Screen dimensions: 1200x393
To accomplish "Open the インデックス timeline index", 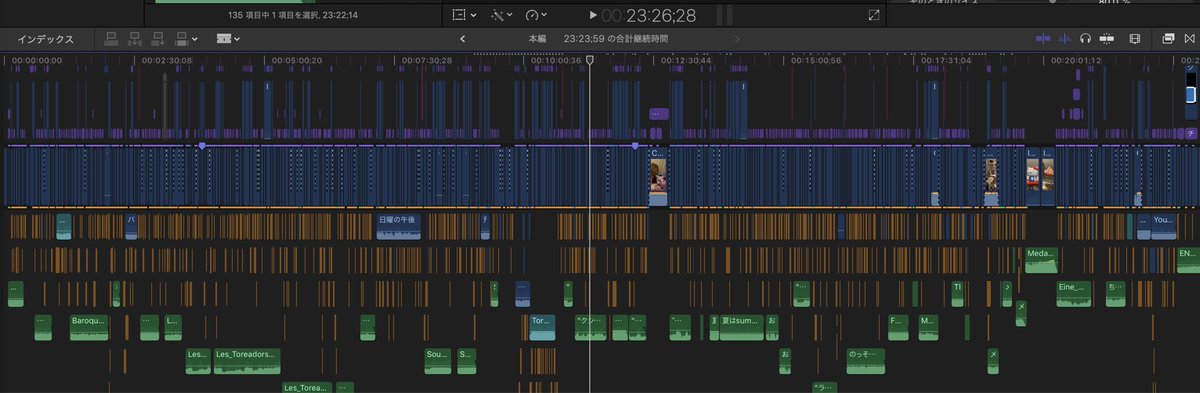I will tap(45, 39).
